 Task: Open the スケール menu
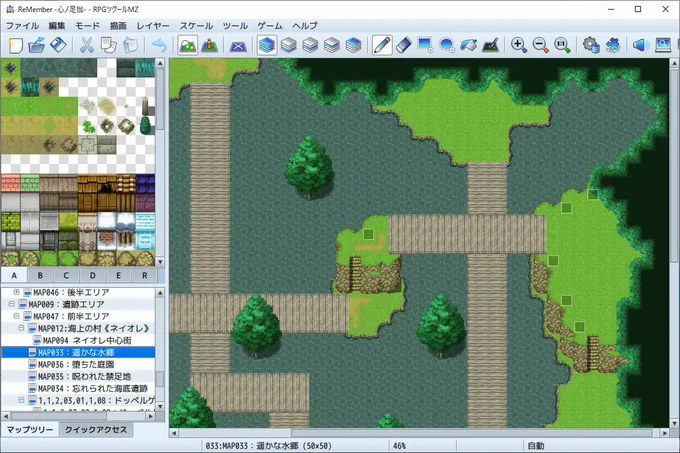(x=196, y=26)
